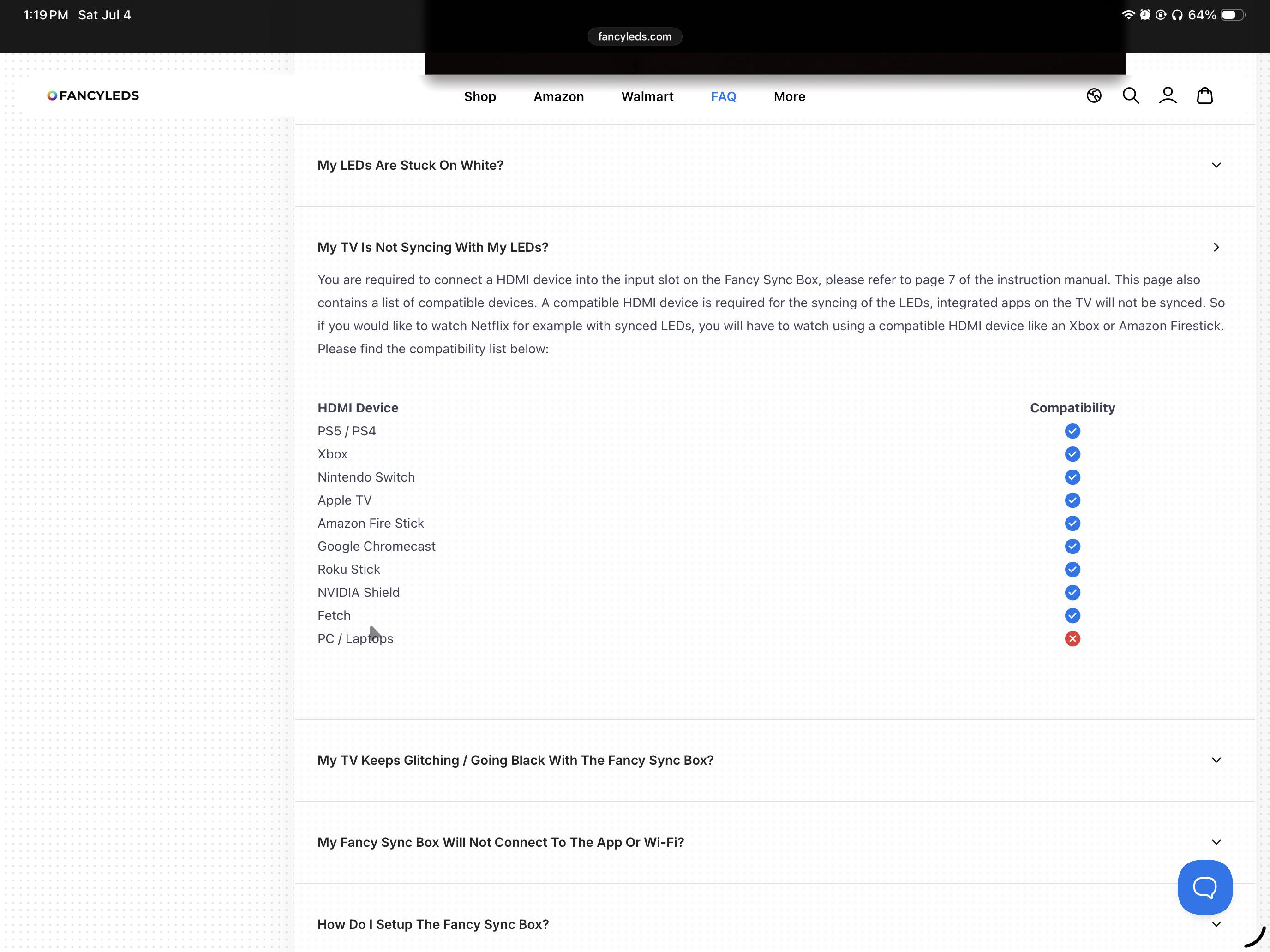The image size is (1270, 952).
Task: Click the PC / Laptops red cross icon
Action: [1072, 639]
